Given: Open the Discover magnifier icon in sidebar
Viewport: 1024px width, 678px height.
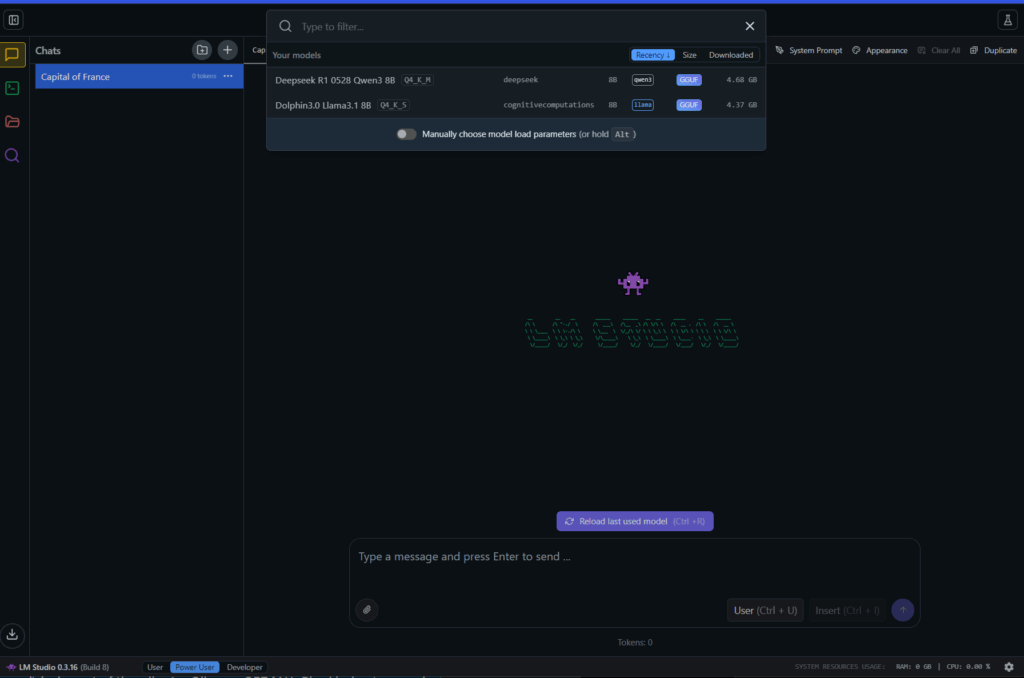Looking at the screenshot, I should point(12,155).
